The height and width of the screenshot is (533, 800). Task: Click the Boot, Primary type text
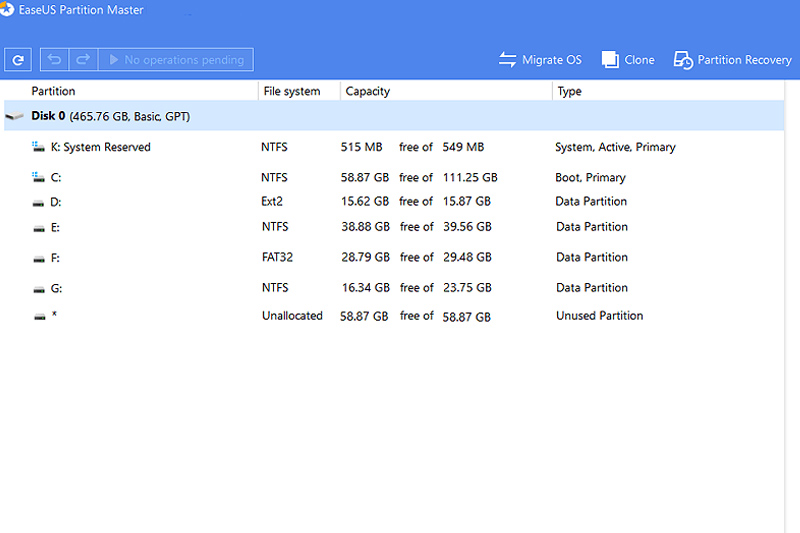590,177
